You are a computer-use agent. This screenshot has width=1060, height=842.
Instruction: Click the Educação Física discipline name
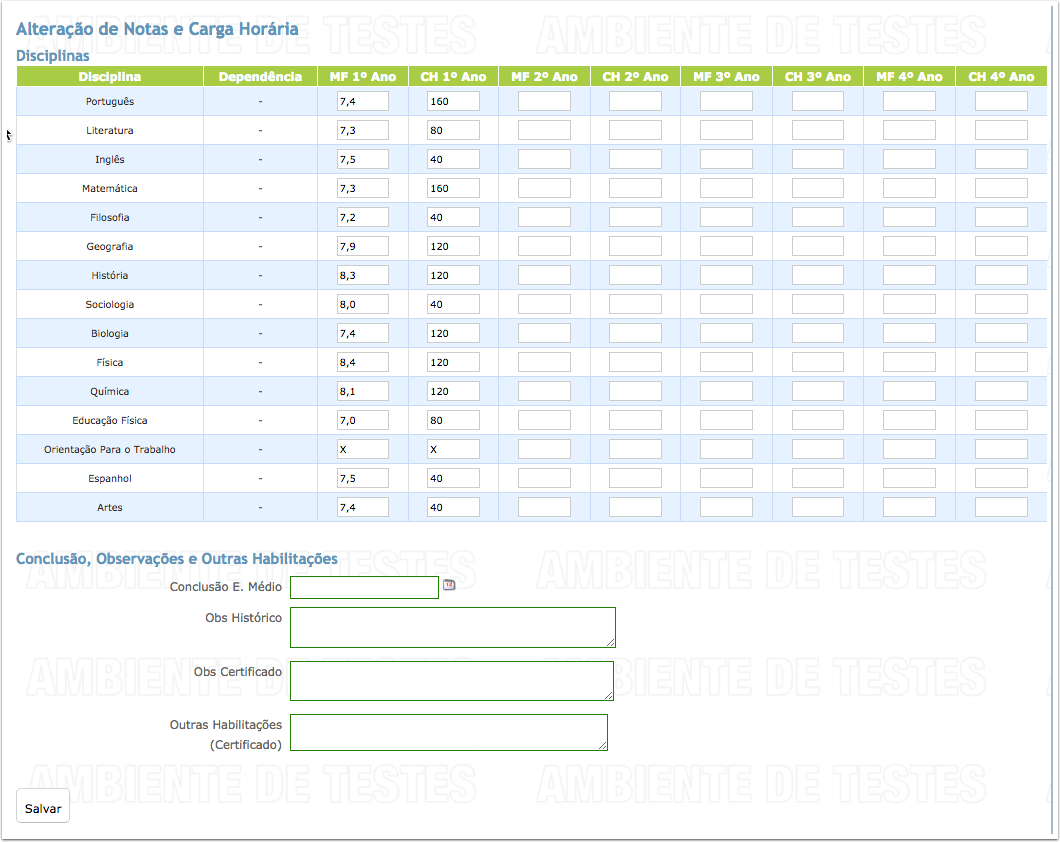110,421
